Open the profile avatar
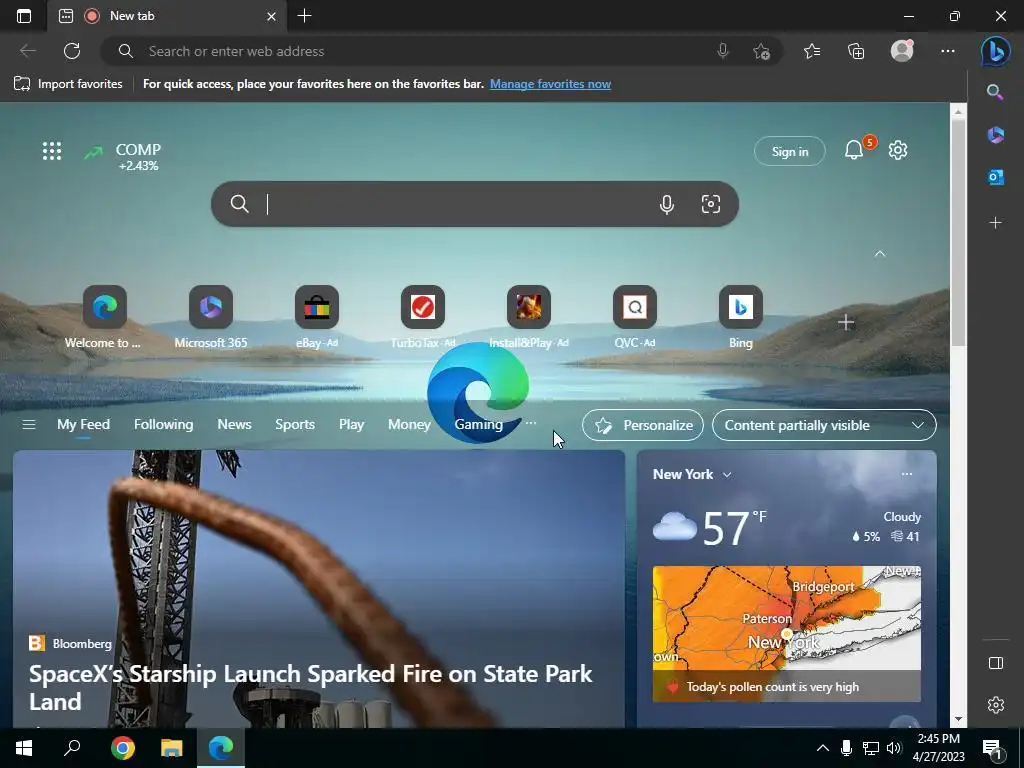 click(x=902, y=51)
